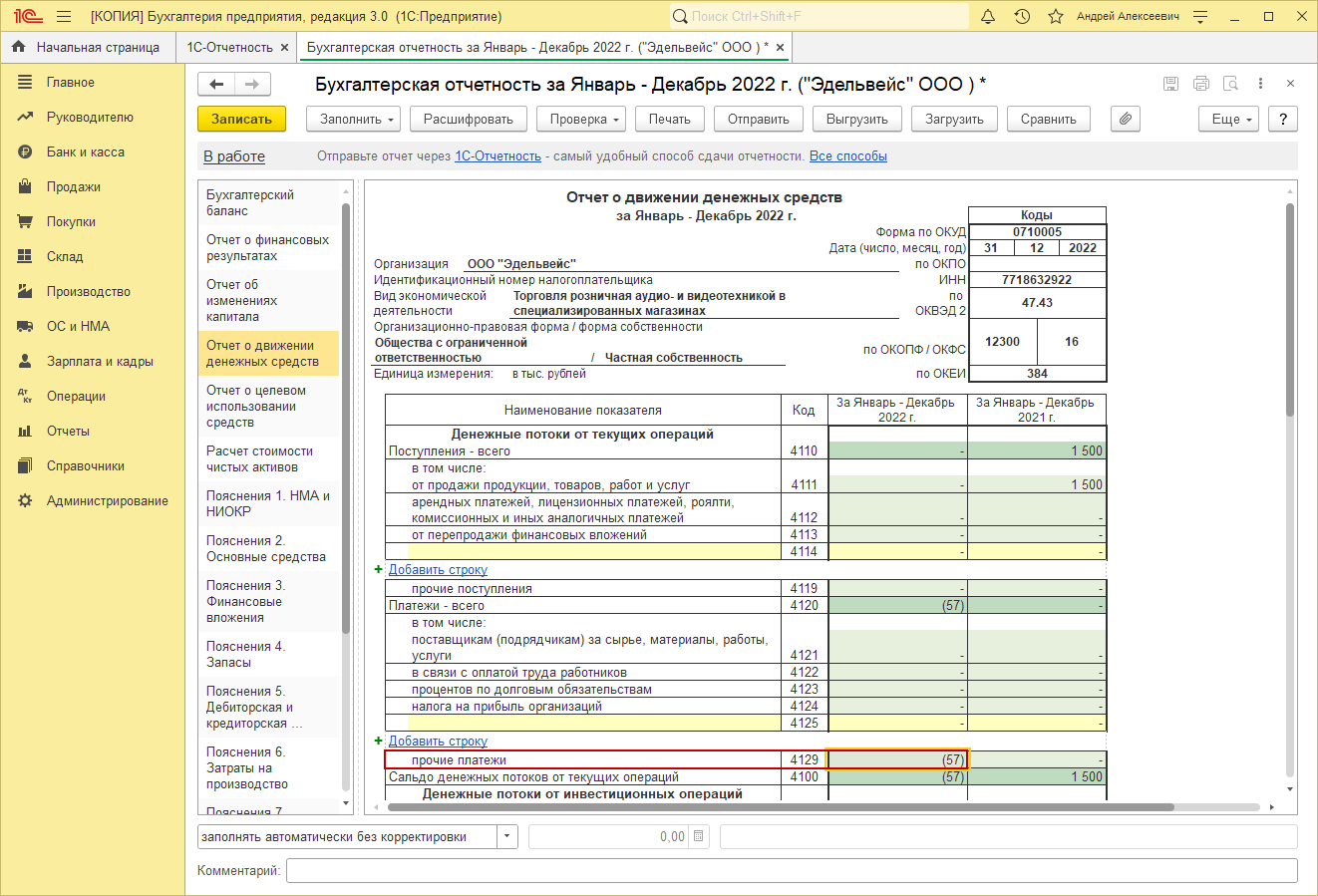Close the Бухгалтерская отчетность tab

780,47
